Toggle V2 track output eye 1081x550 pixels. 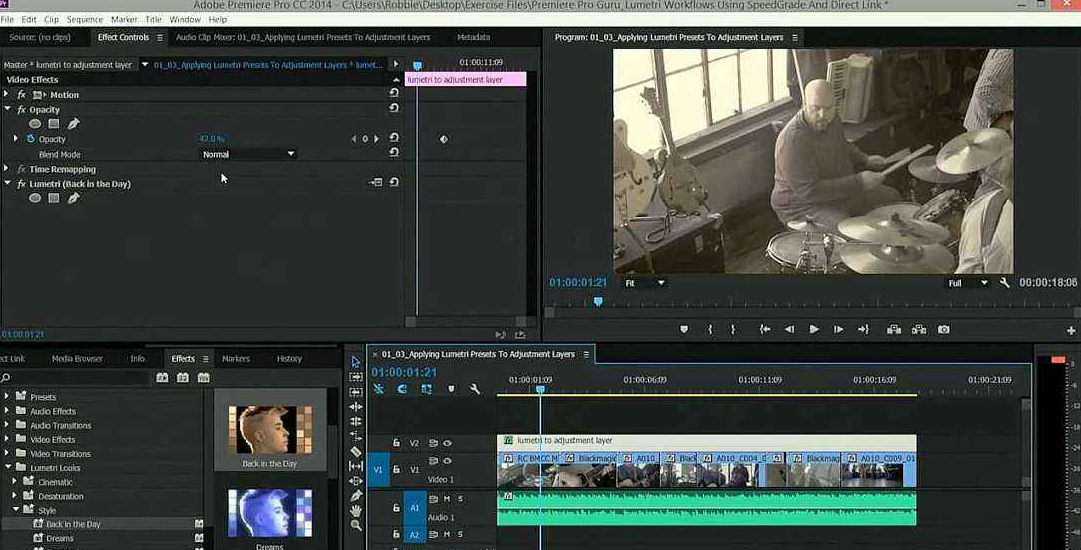(447, 443)
